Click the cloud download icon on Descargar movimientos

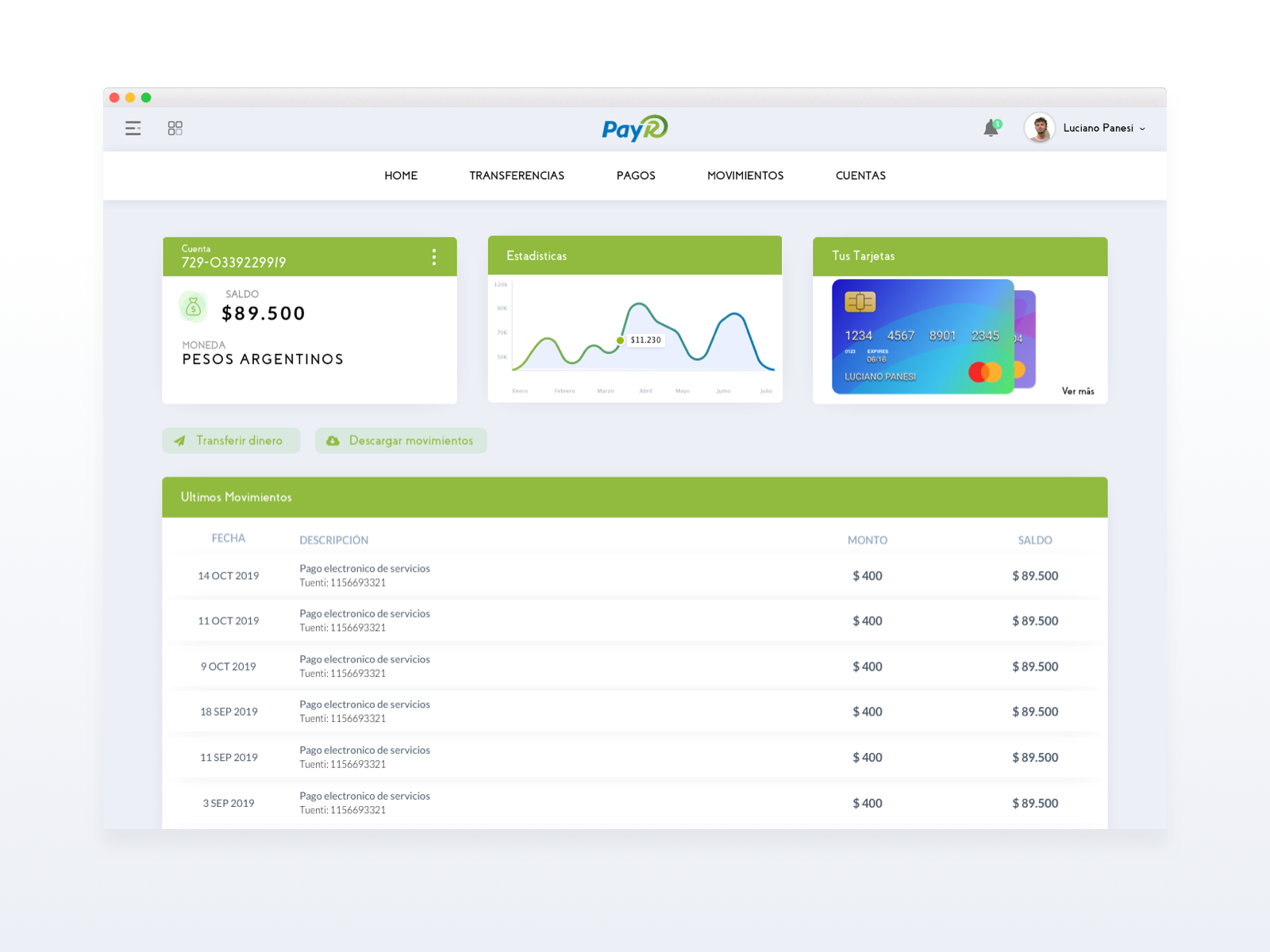click(x=333, y=440)
